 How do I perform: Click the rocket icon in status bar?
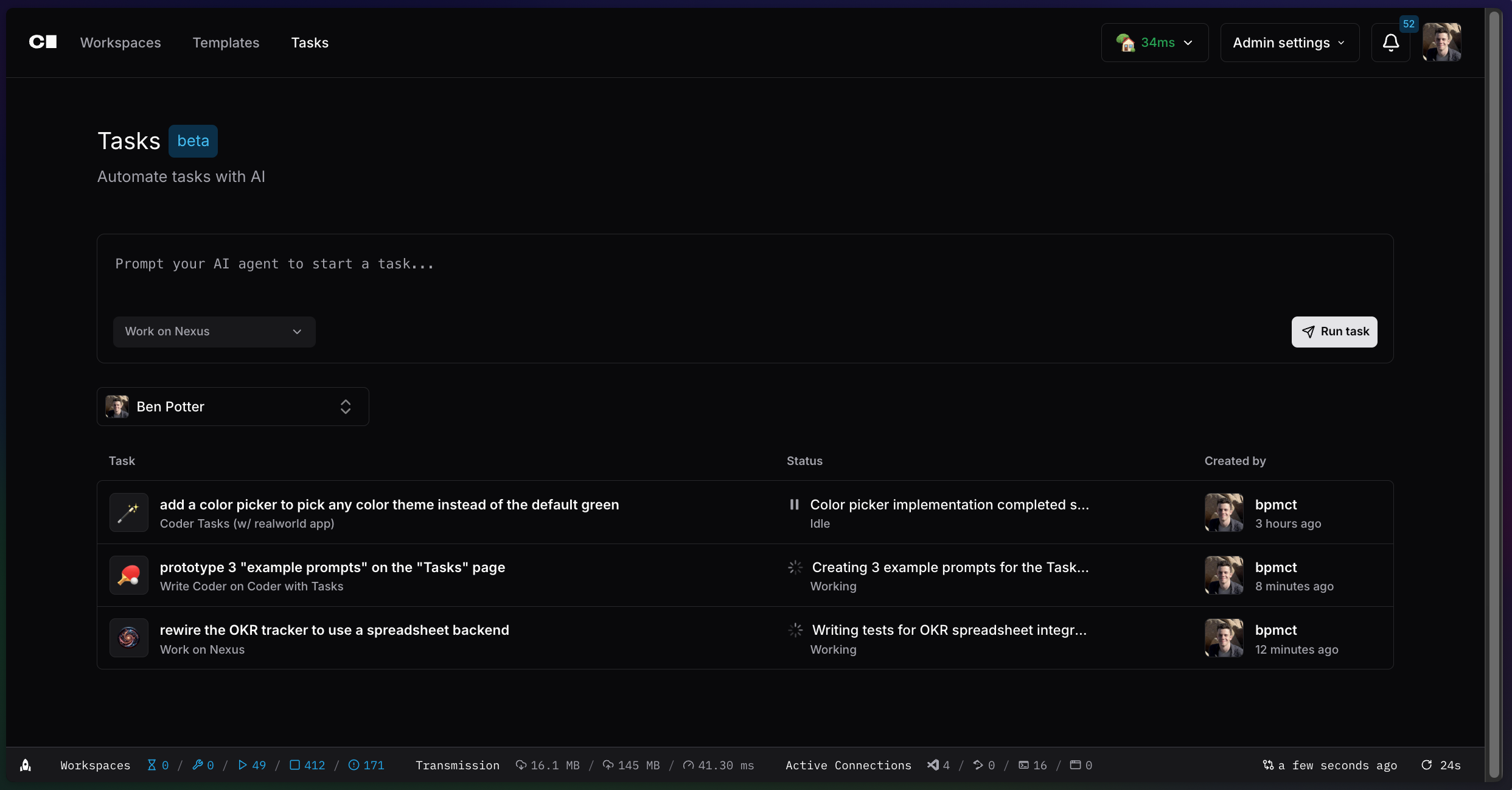coord(26,765)
